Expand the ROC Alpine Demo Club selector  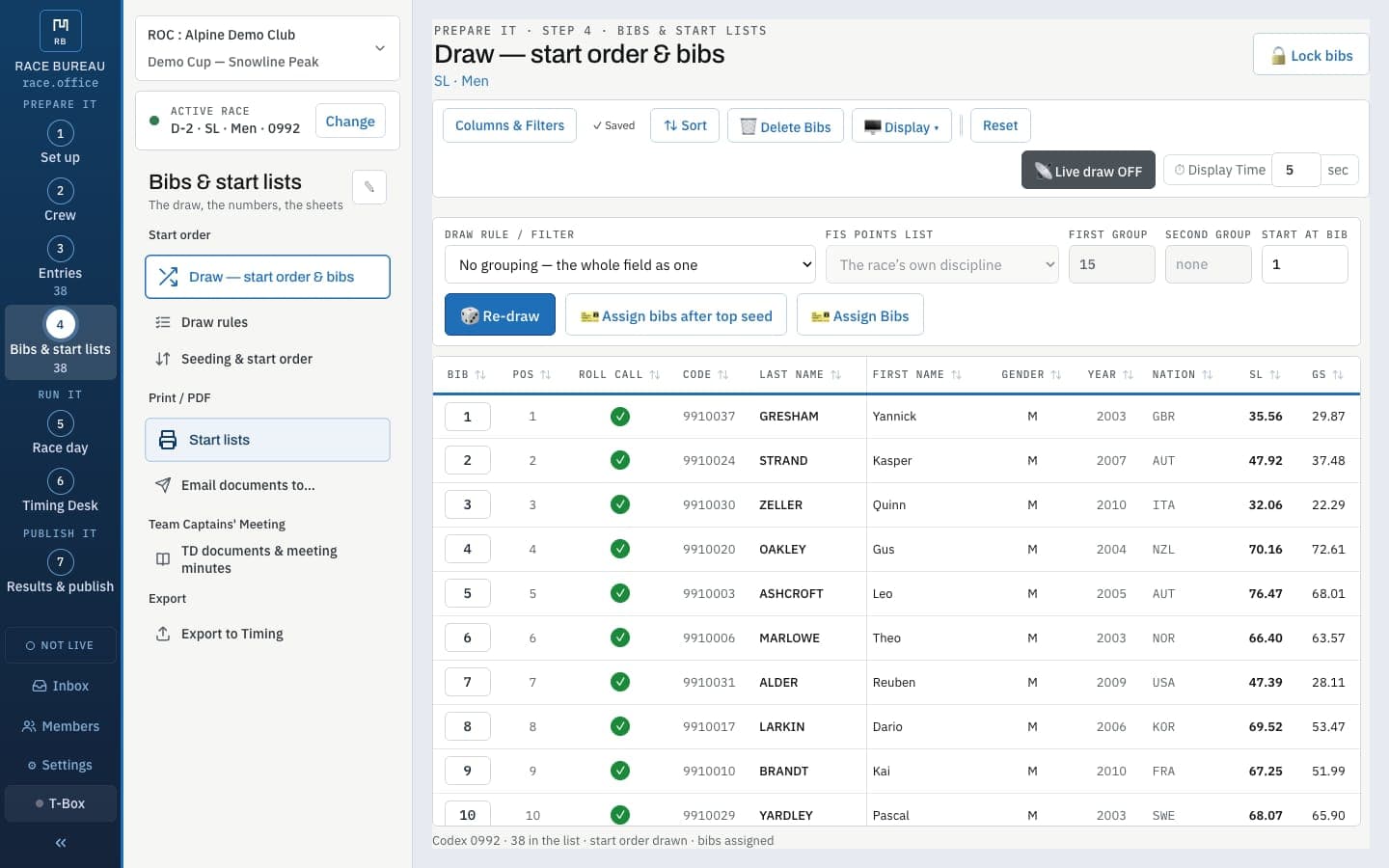pyautogui.click(x=267, y=48)
